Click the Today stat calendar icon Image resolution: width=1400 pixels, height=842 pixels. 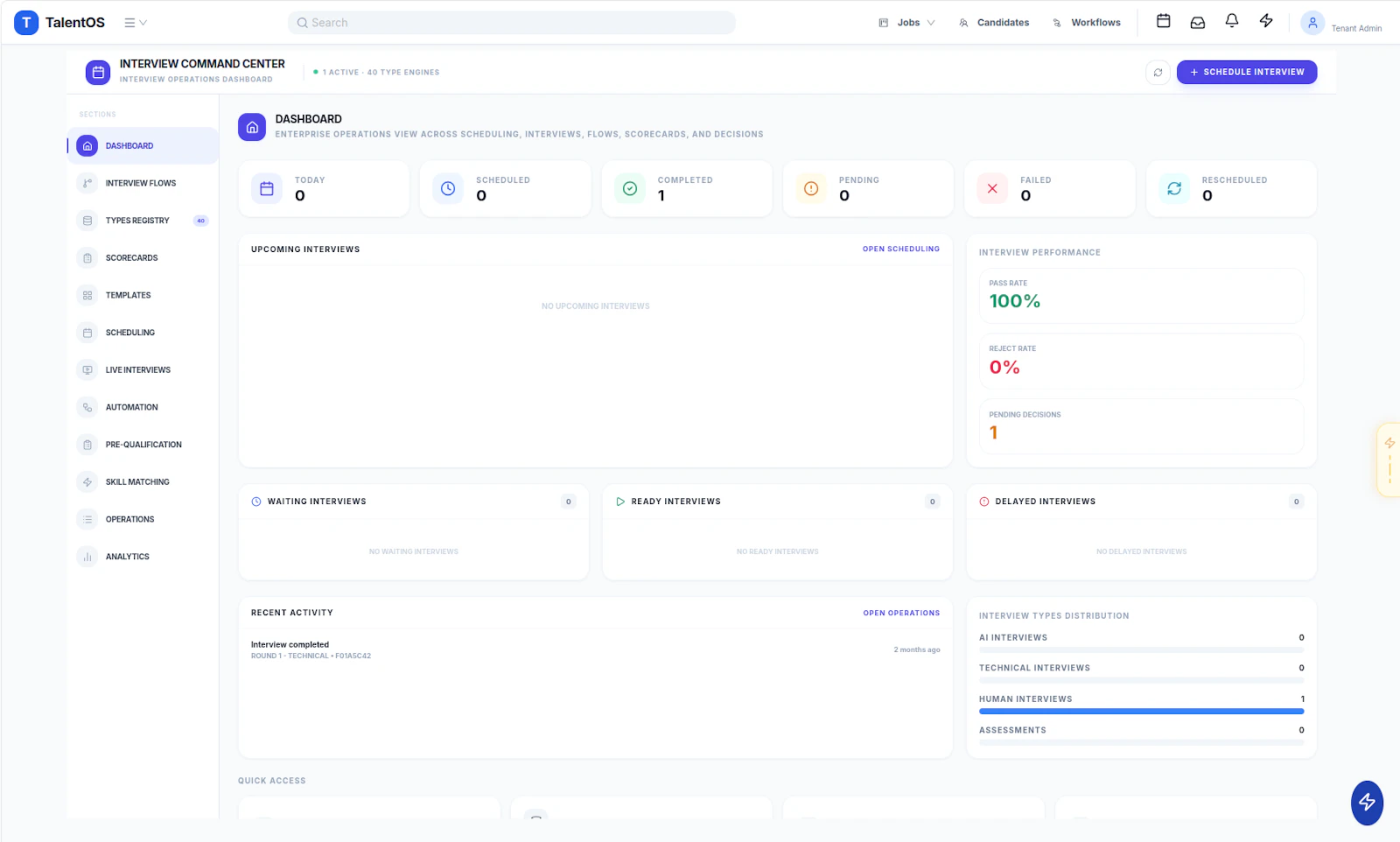pyautogui.click(x=267, y=188)
